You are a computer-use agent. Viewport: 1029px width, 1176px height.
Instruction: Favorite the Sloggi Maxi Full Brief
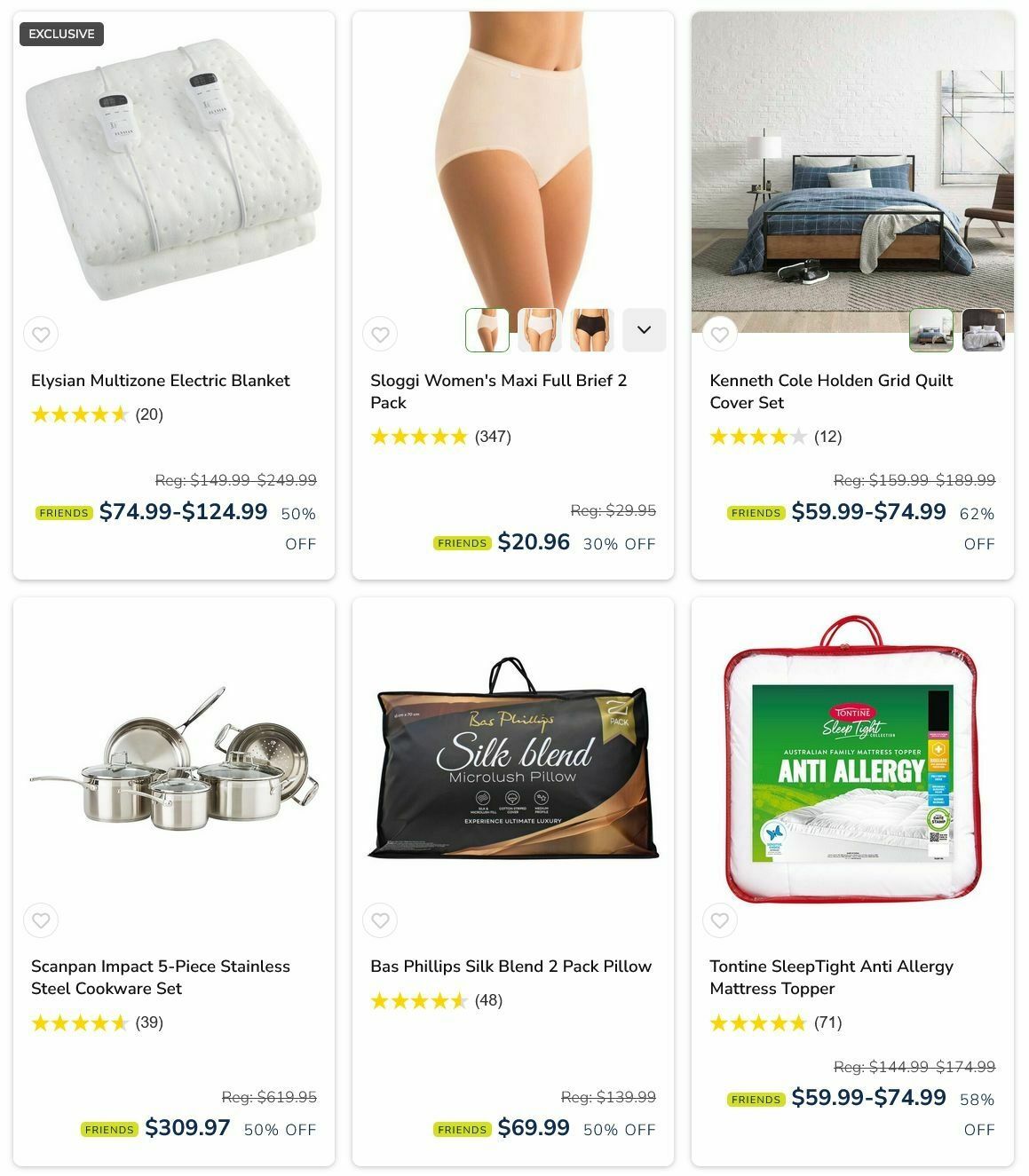click(x=380, y=335)
